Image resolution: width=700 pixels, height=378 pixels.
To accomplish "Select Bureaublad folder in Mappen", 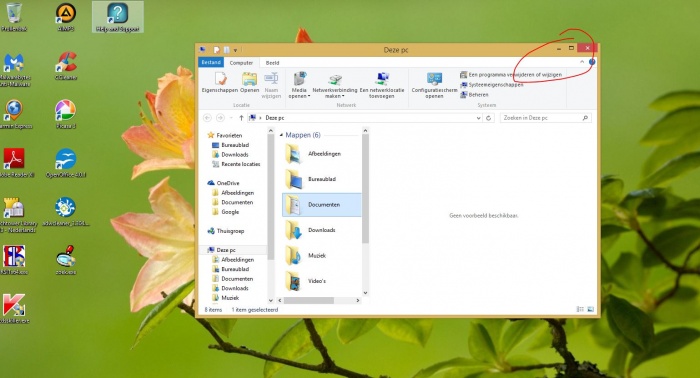I will point(321,179).
